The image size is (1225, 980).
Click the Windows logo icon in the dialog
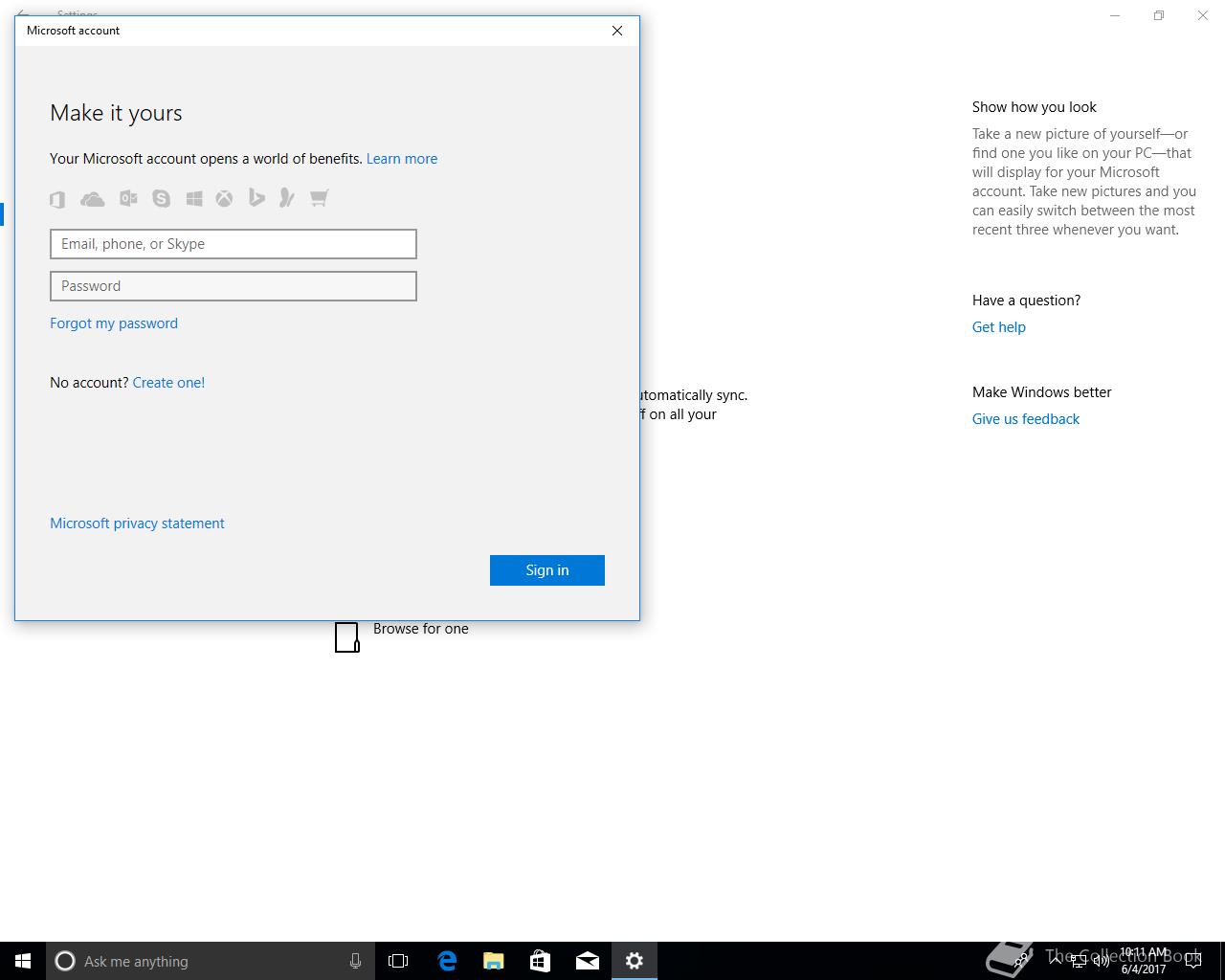tap(194, 198)
